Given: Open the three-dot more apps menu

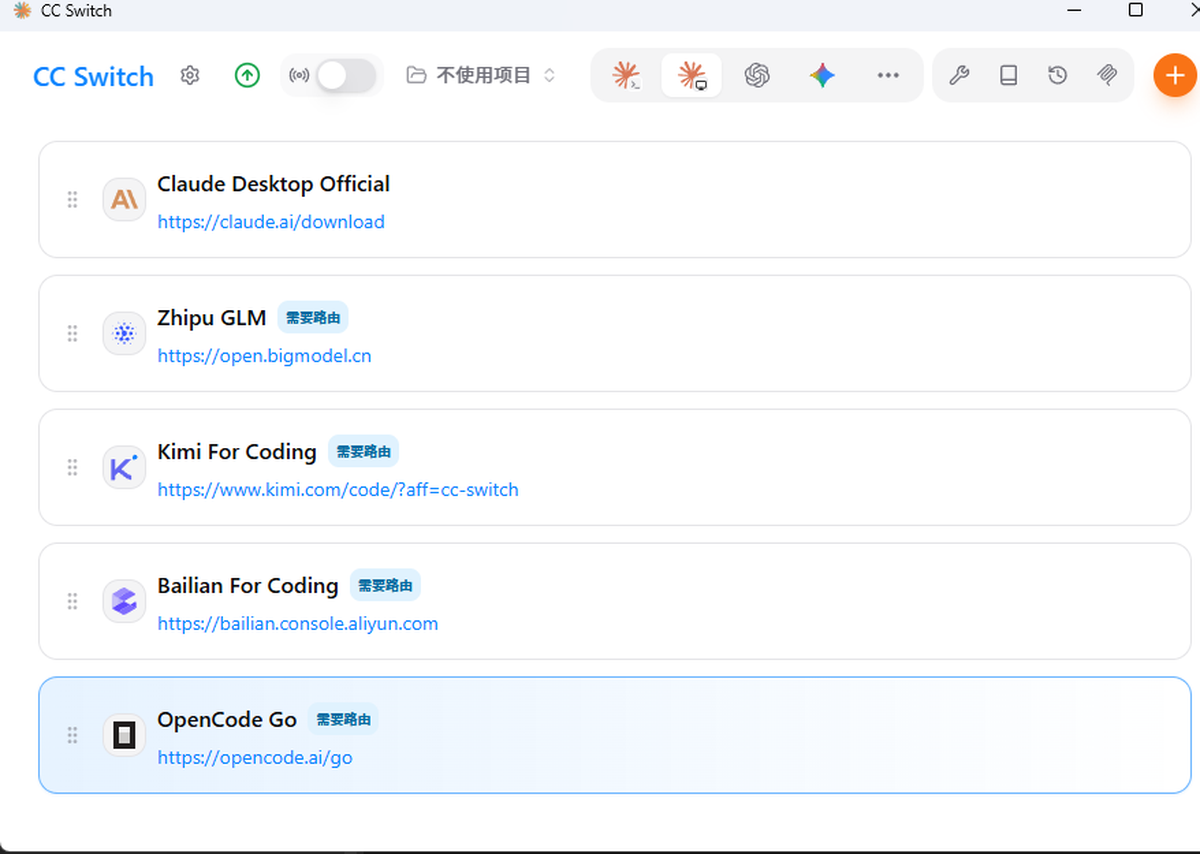Looking at the screenshot, I should pos(888,75).
